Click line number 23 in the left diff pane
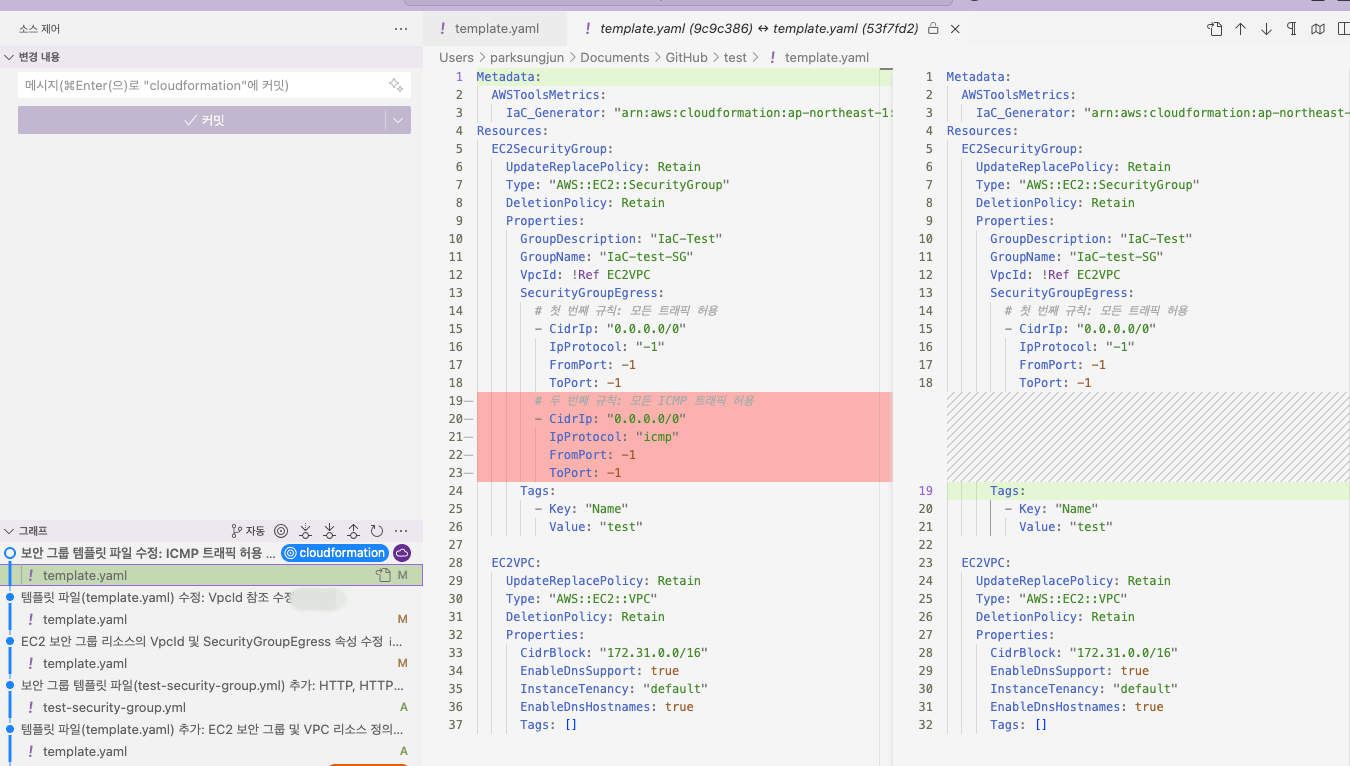This screenshot has height=766, width=1350. point(456,473)
